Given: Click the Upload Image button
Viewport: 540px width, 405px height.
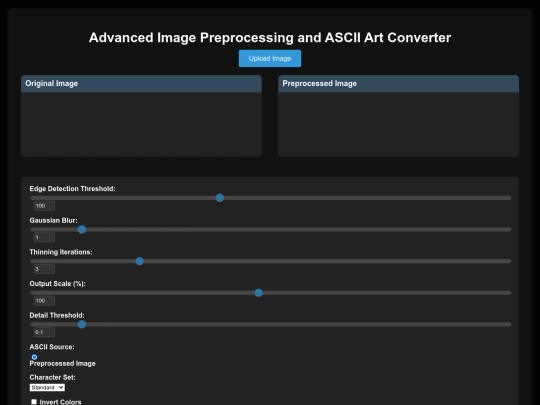Looking at the screenshot, I should (270, 59).
